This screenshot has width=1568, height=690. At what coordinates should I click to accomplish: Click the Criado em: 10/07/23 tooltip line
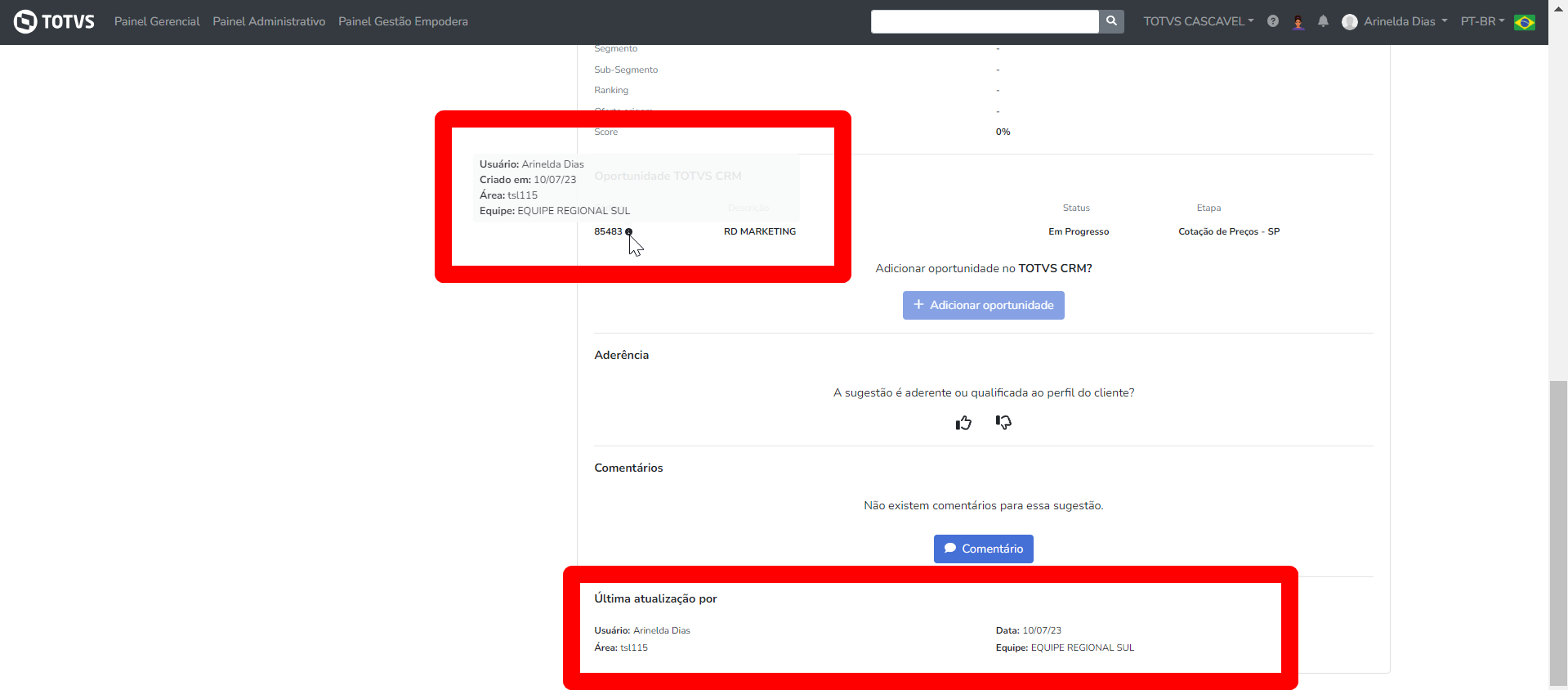pyautogui.click(x=528, y=180)
